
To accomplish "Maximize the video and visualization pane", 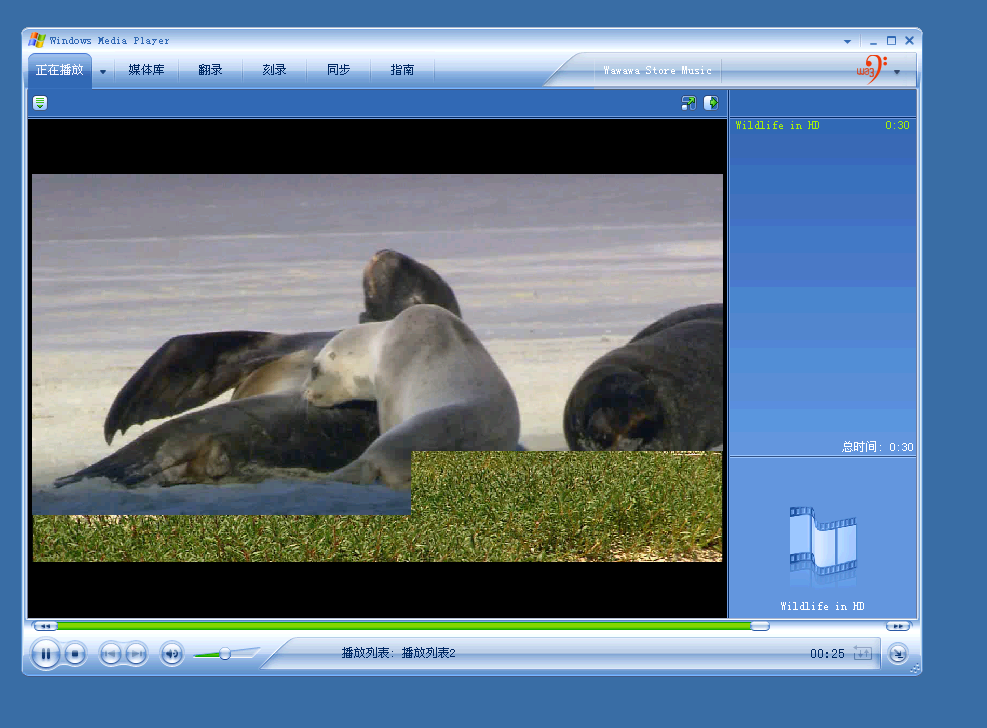I will click(x=689, y=103).
